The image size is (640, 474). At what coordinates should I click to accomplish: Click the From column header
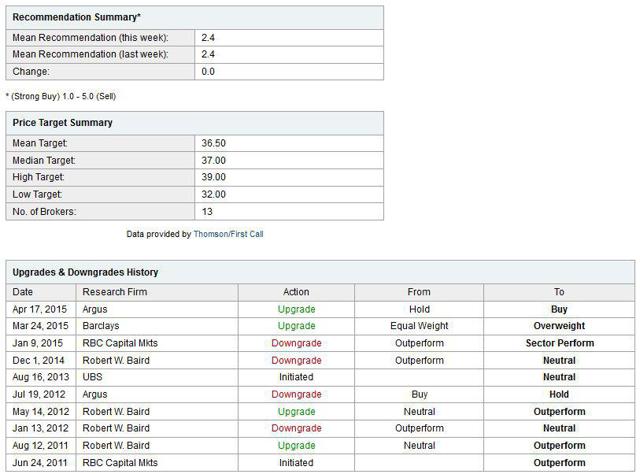click(x=419, y=292)
